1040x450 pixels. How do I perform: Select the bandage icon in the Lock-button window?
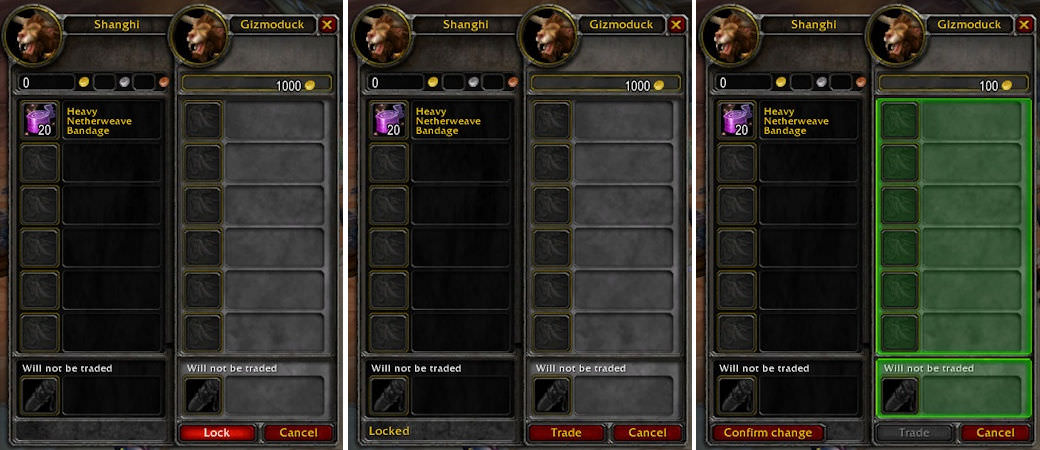[x=40, y=121]
